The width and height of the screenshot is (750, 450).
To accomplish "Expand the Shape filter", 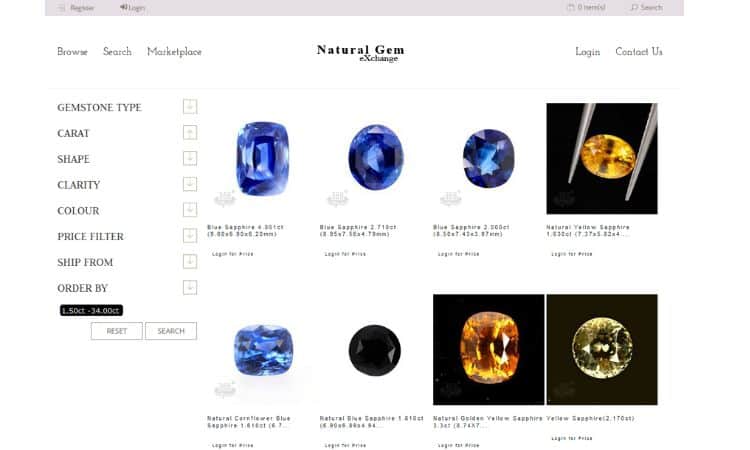I will coord(190,158).
